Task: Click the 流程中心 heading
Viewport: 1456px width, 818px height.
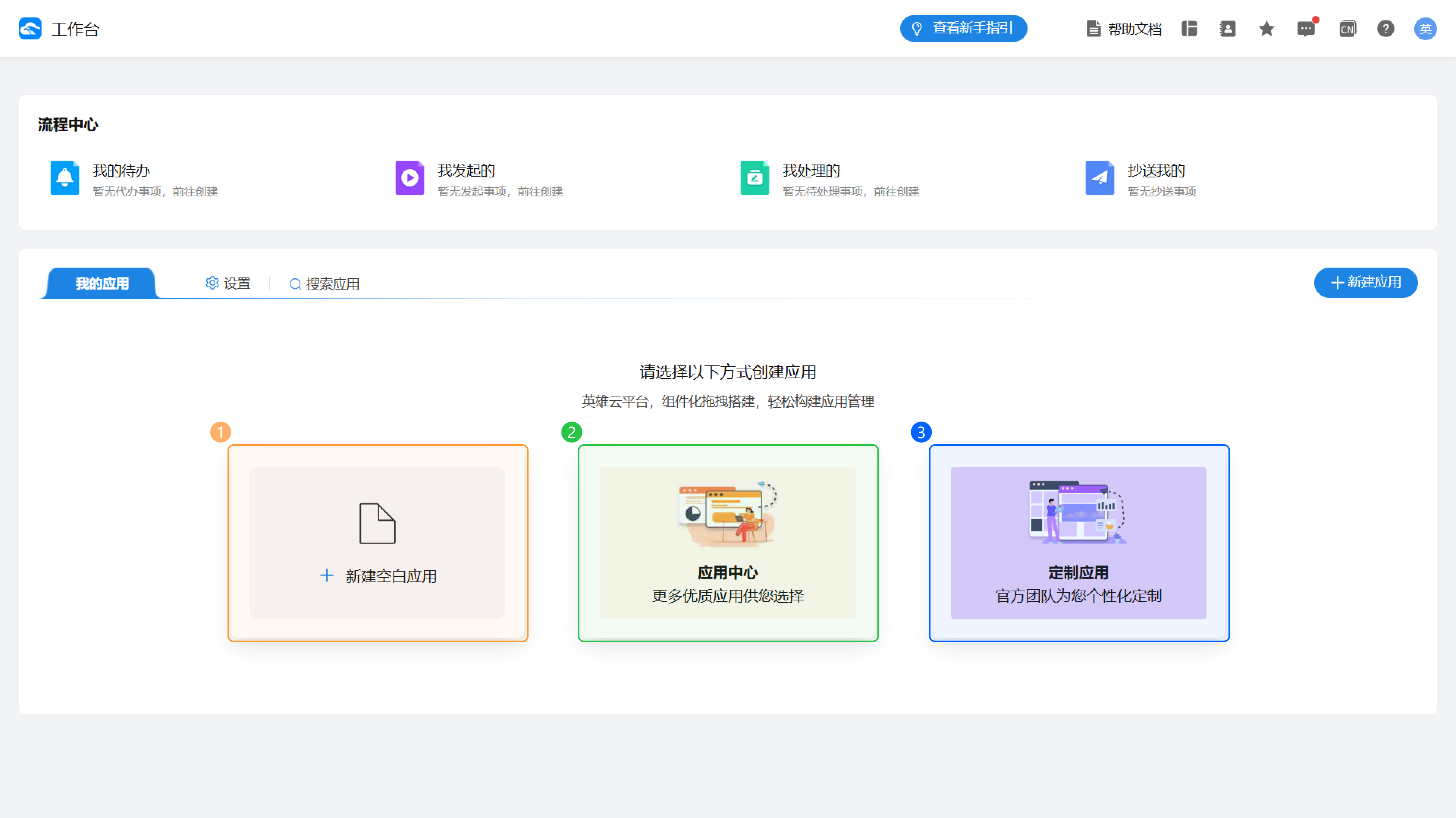Action: [x=68, y=125]
